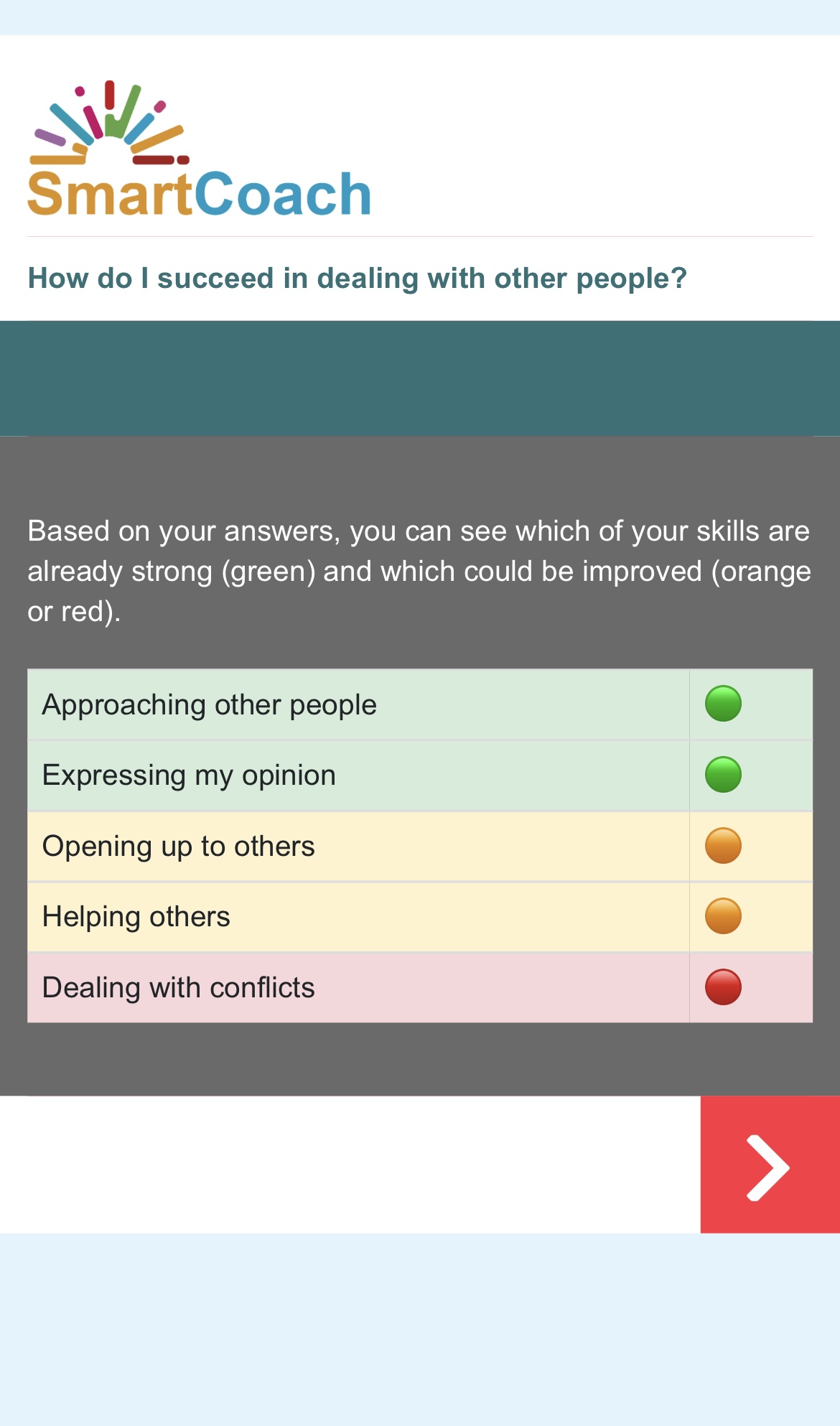Click the light blue strip above the logo
Screen dimensions: 840x1426
tap(420, 17)
